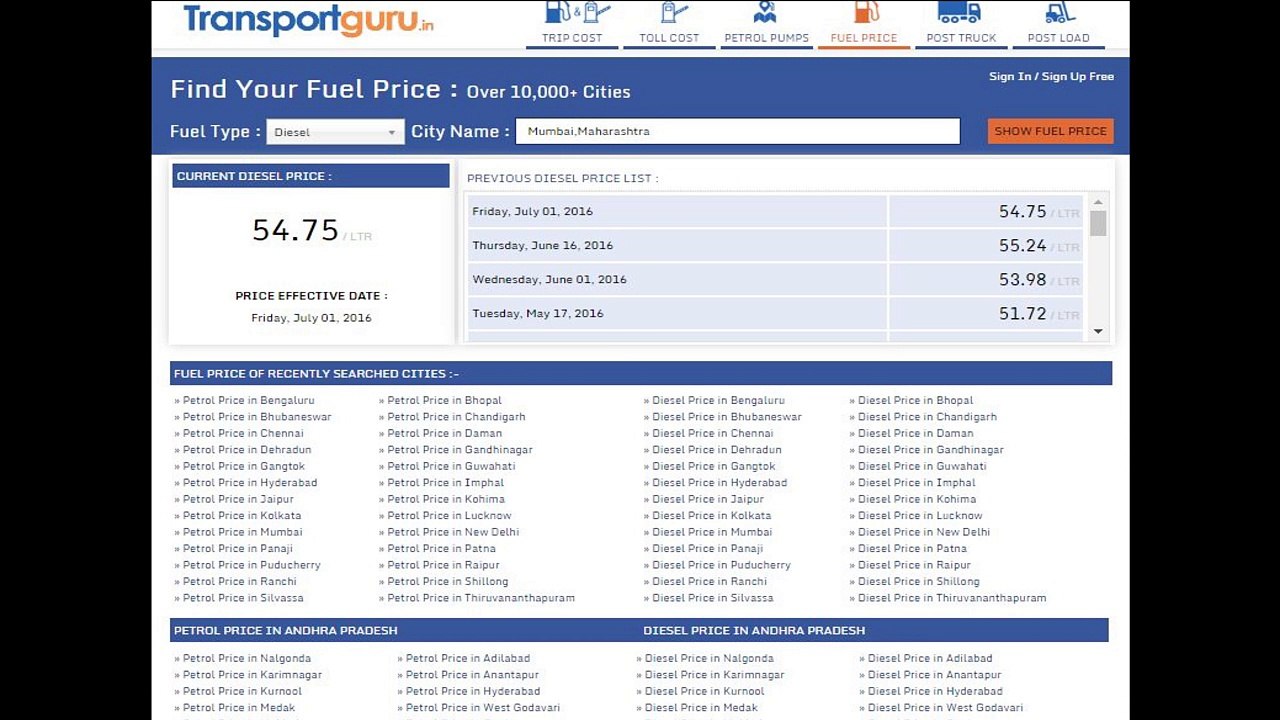Click the Post Truck lorry icon
The height and width of the screenshot is (720, 1280).
961,11
